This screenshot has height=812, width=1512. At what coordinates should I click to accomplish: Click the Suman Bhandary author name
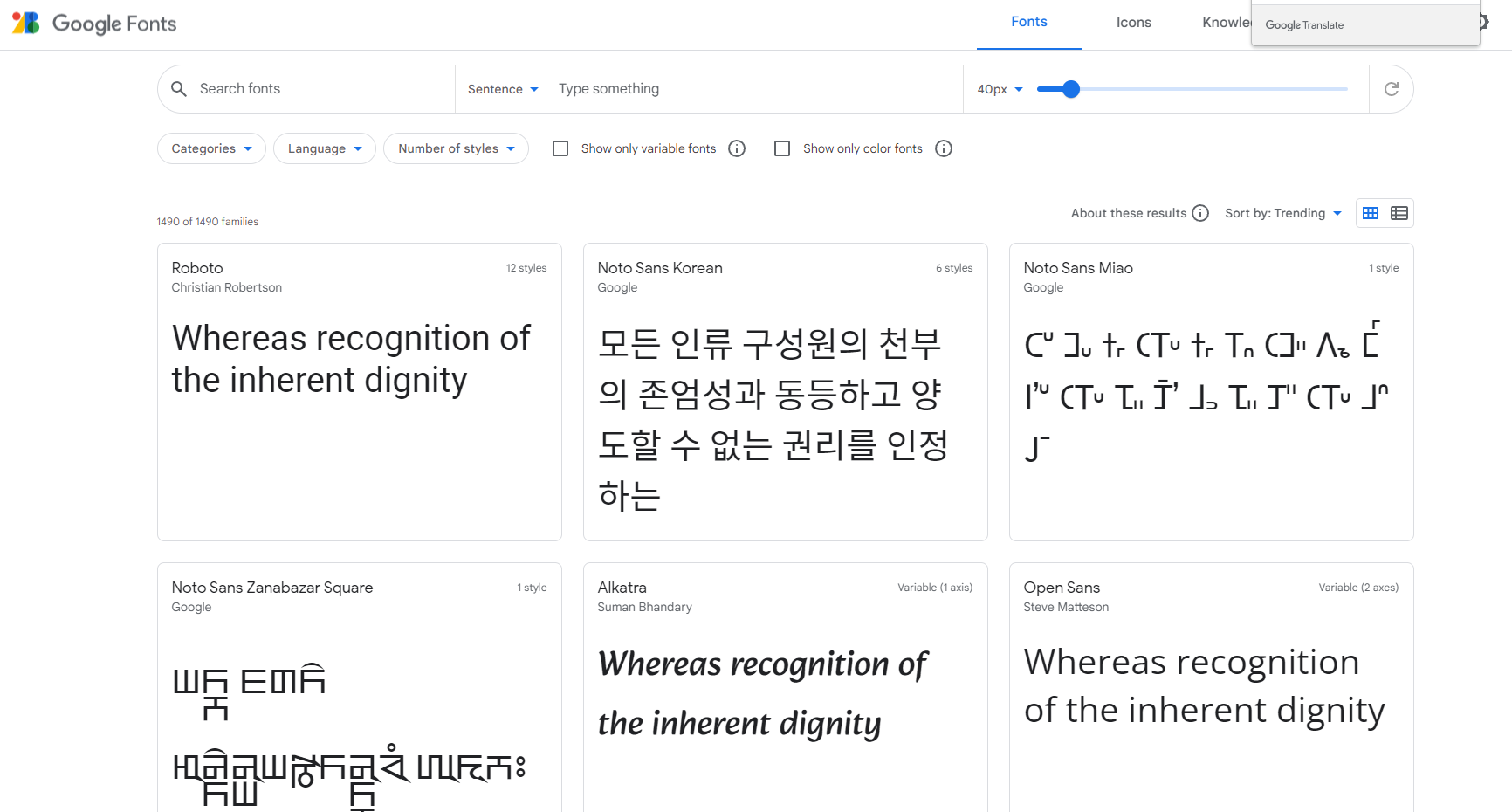click(x=645, y=607)
